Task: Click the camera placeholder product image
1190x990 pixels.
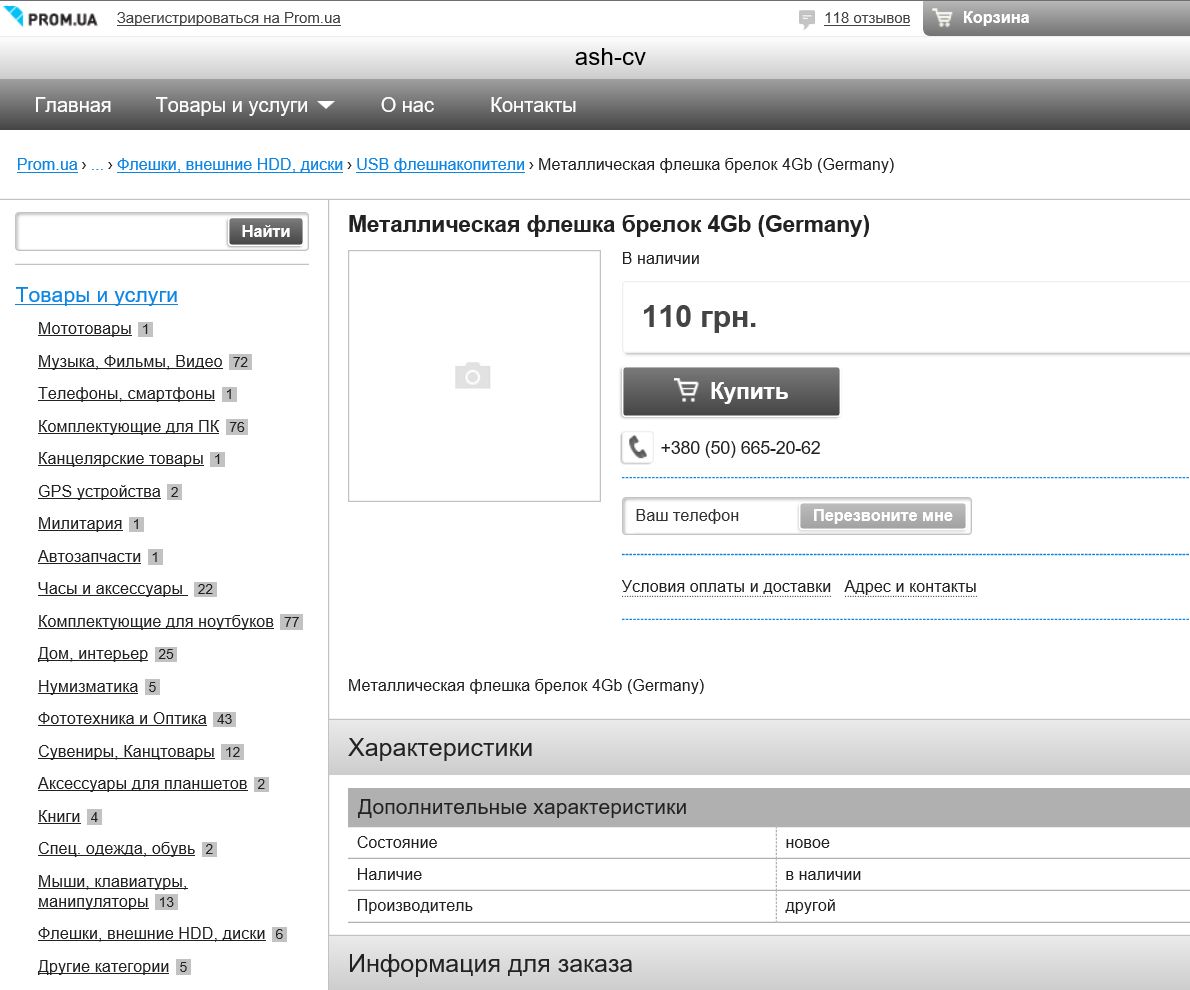Action: [473, 376]
